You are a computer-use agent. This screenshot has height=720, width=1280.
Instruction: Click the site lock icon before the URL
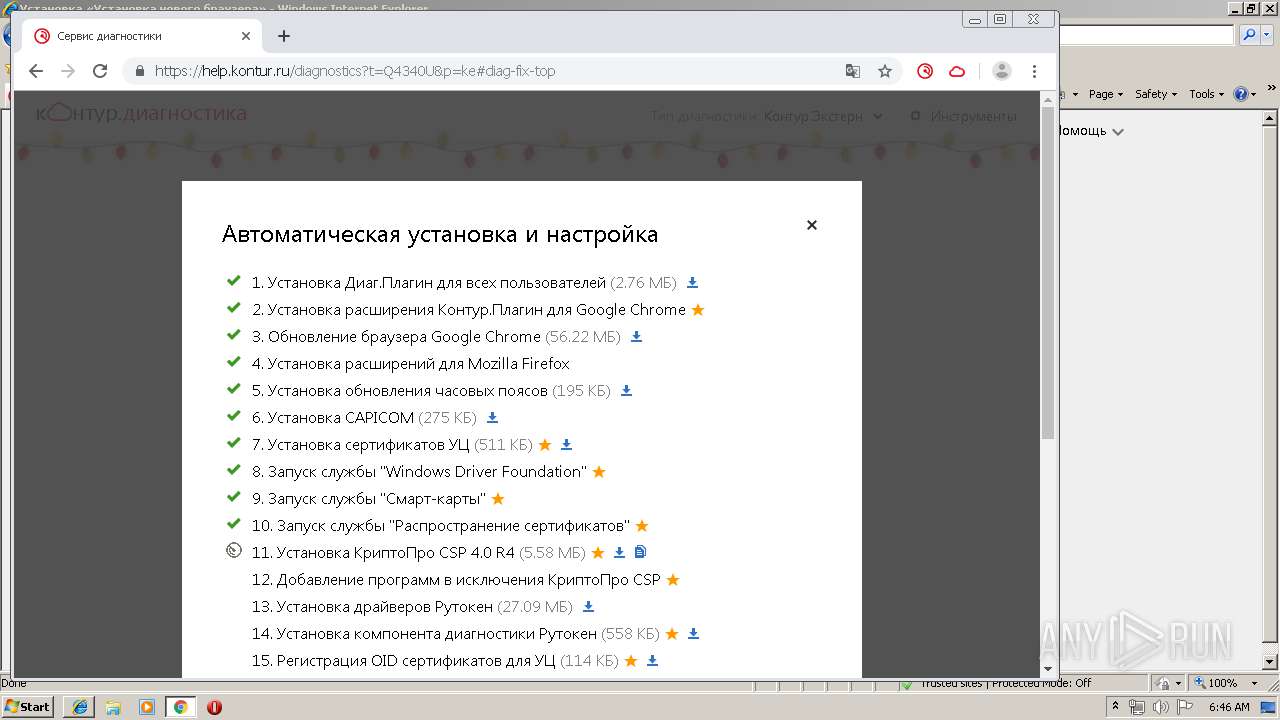click(x=139, y=71)
